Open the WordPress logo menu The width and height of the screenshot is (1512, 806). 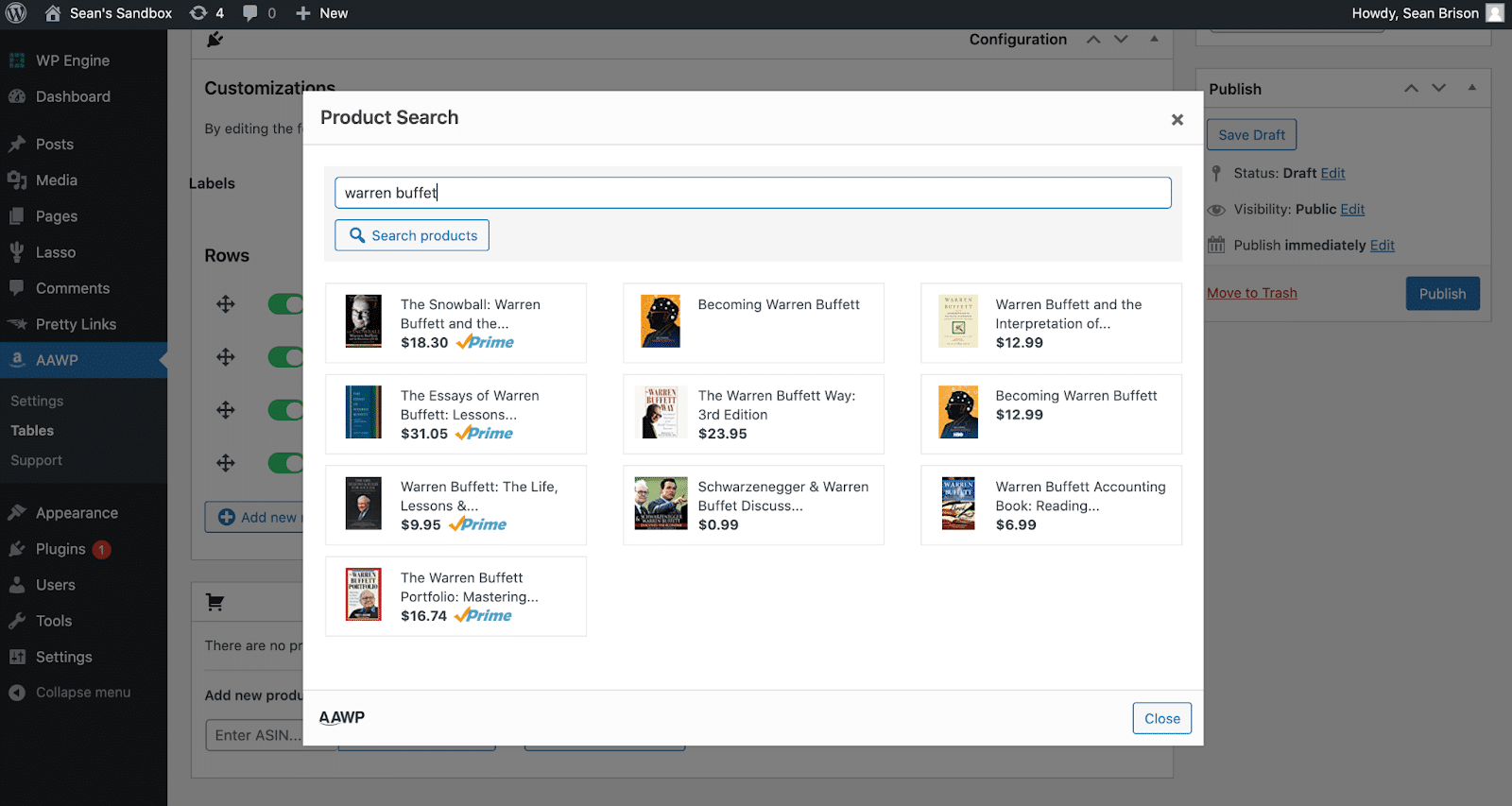click(16, 13)
